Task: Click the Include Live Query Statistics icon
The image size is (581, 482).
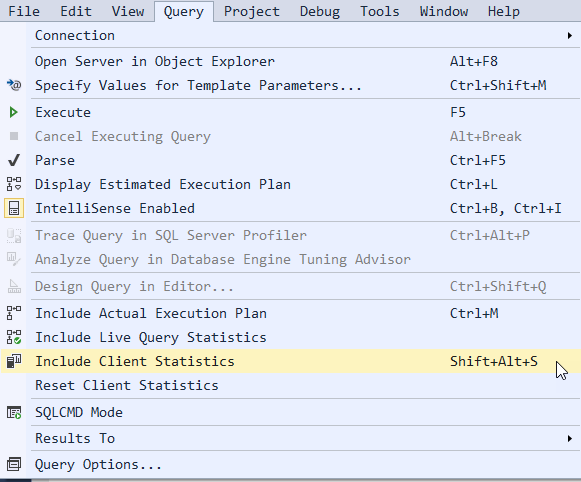Action: (x=14, y=337)
